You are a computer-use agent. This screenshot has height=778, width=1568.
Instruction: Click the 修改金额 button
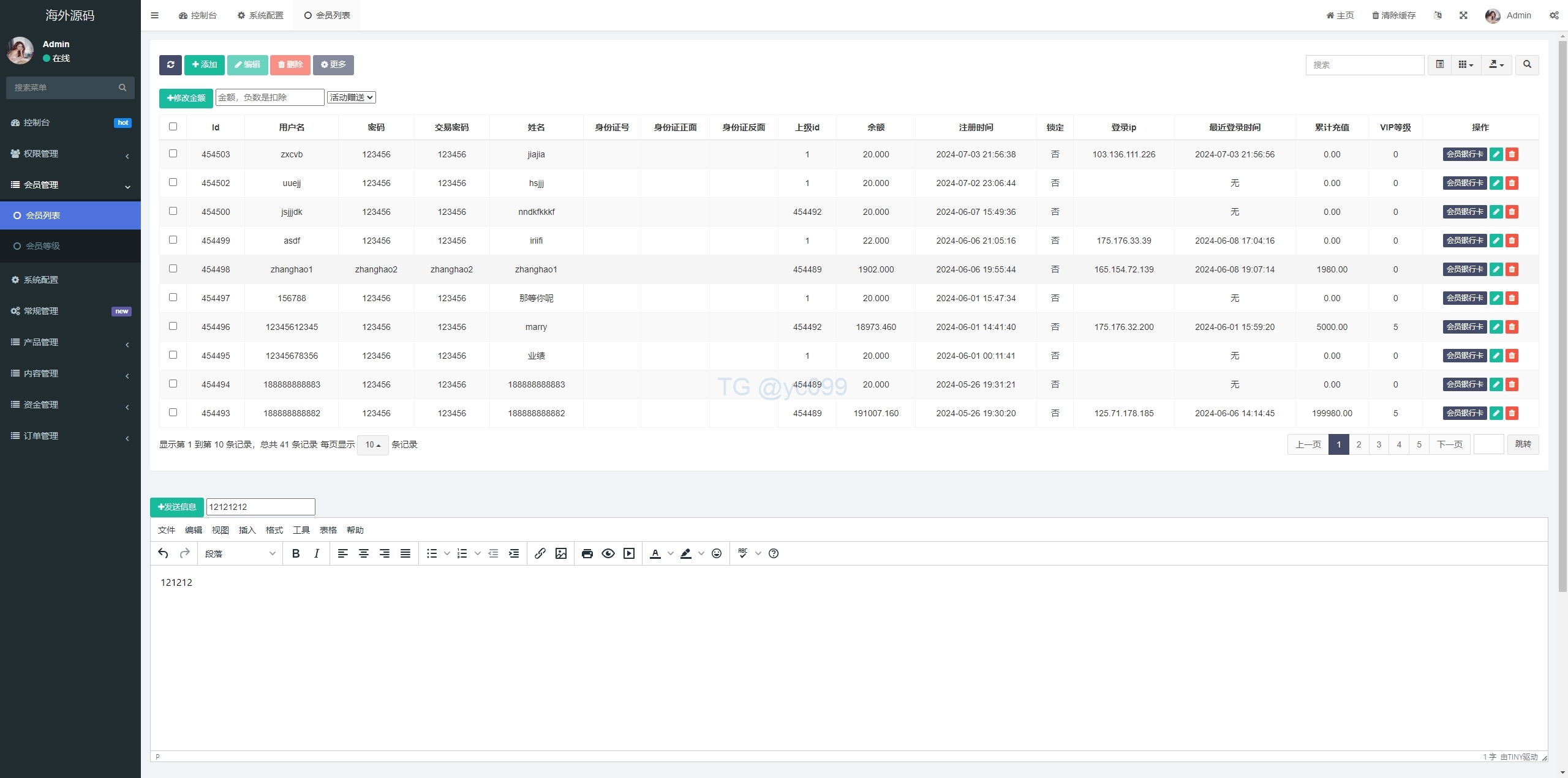point(186,98)
